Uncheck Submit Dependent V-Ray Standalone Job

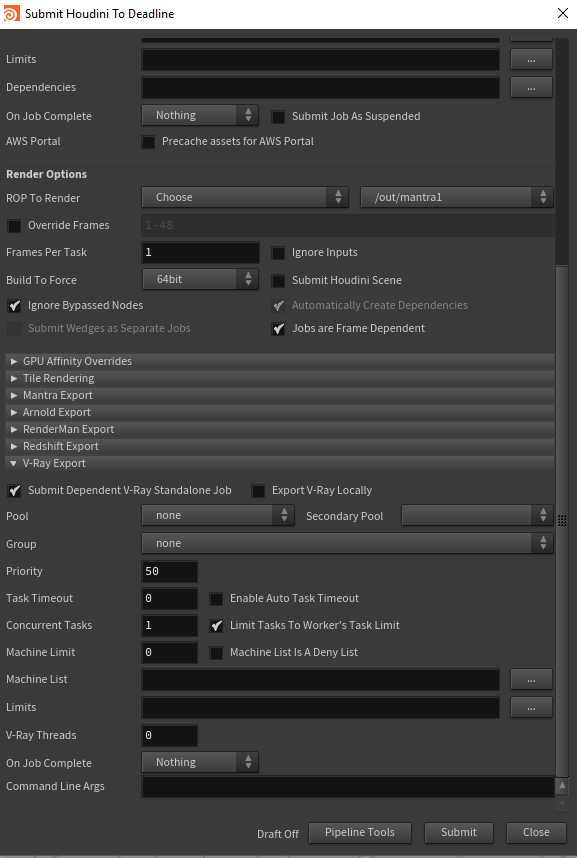[x=14, y=491]
